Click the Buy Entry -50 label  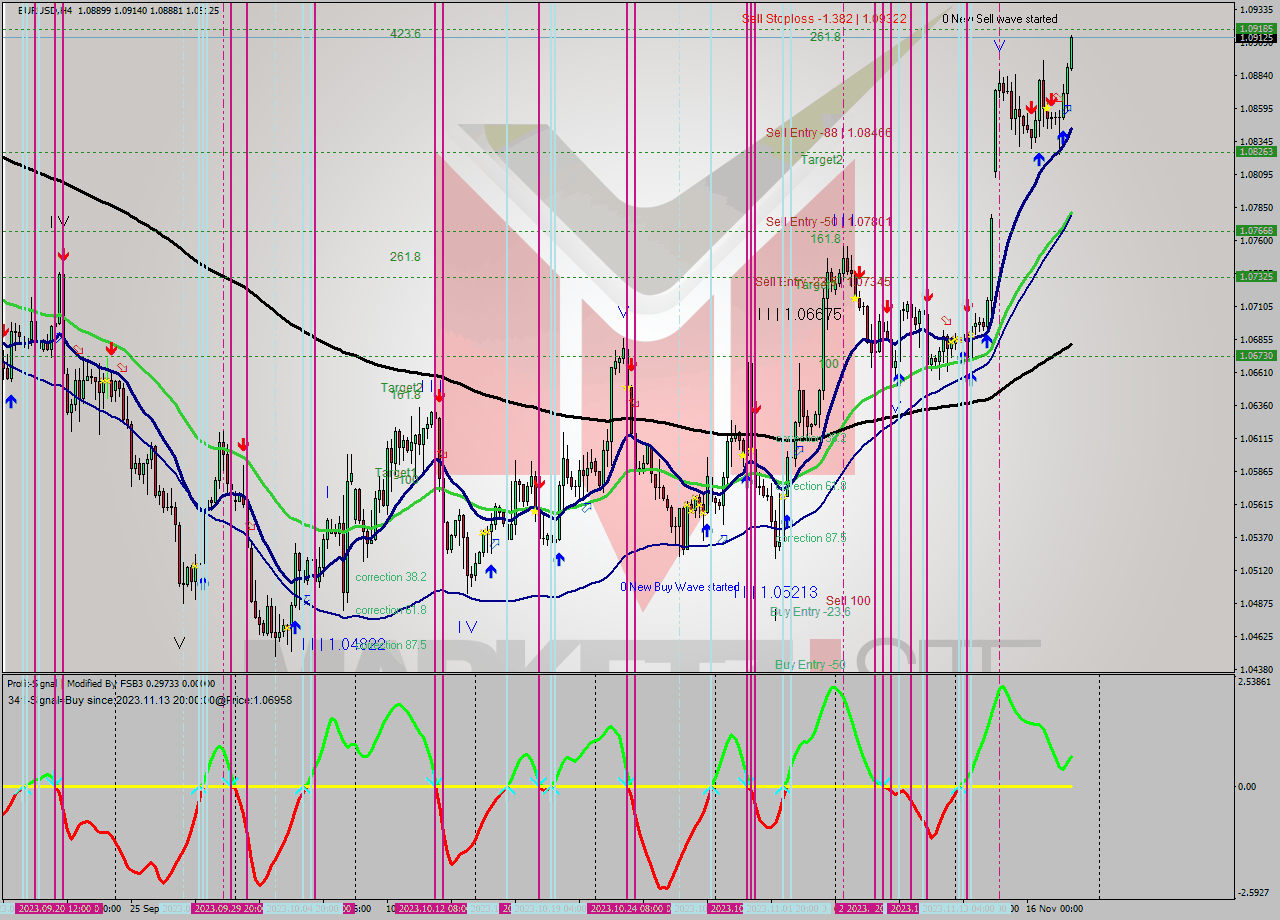point(810,664)
